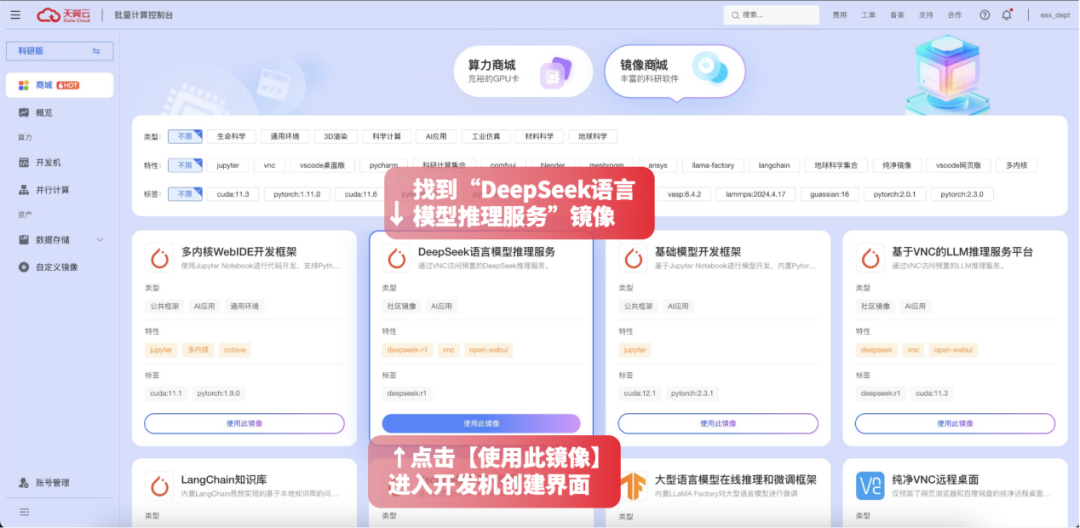
Task: Filter feature by llama-factory
Action: click(x=714, y=165)
